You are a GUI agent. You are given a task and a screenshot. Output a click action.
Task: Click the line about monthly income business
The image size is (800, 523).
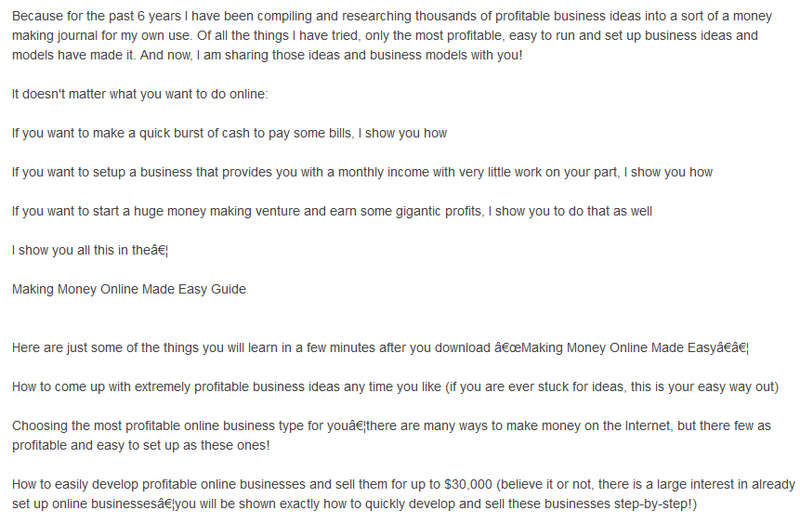[x=362, y=172]
